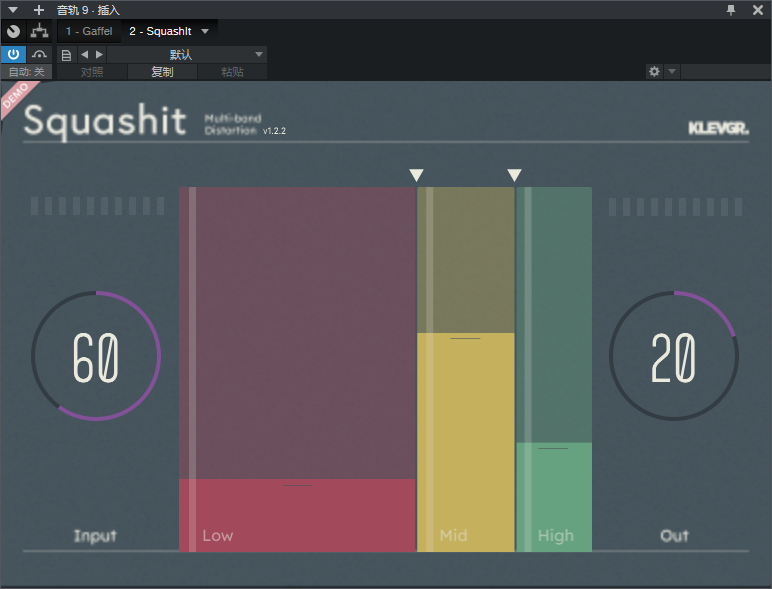Open the gear settings icon

pyautogui.click(x=654, y=71)
